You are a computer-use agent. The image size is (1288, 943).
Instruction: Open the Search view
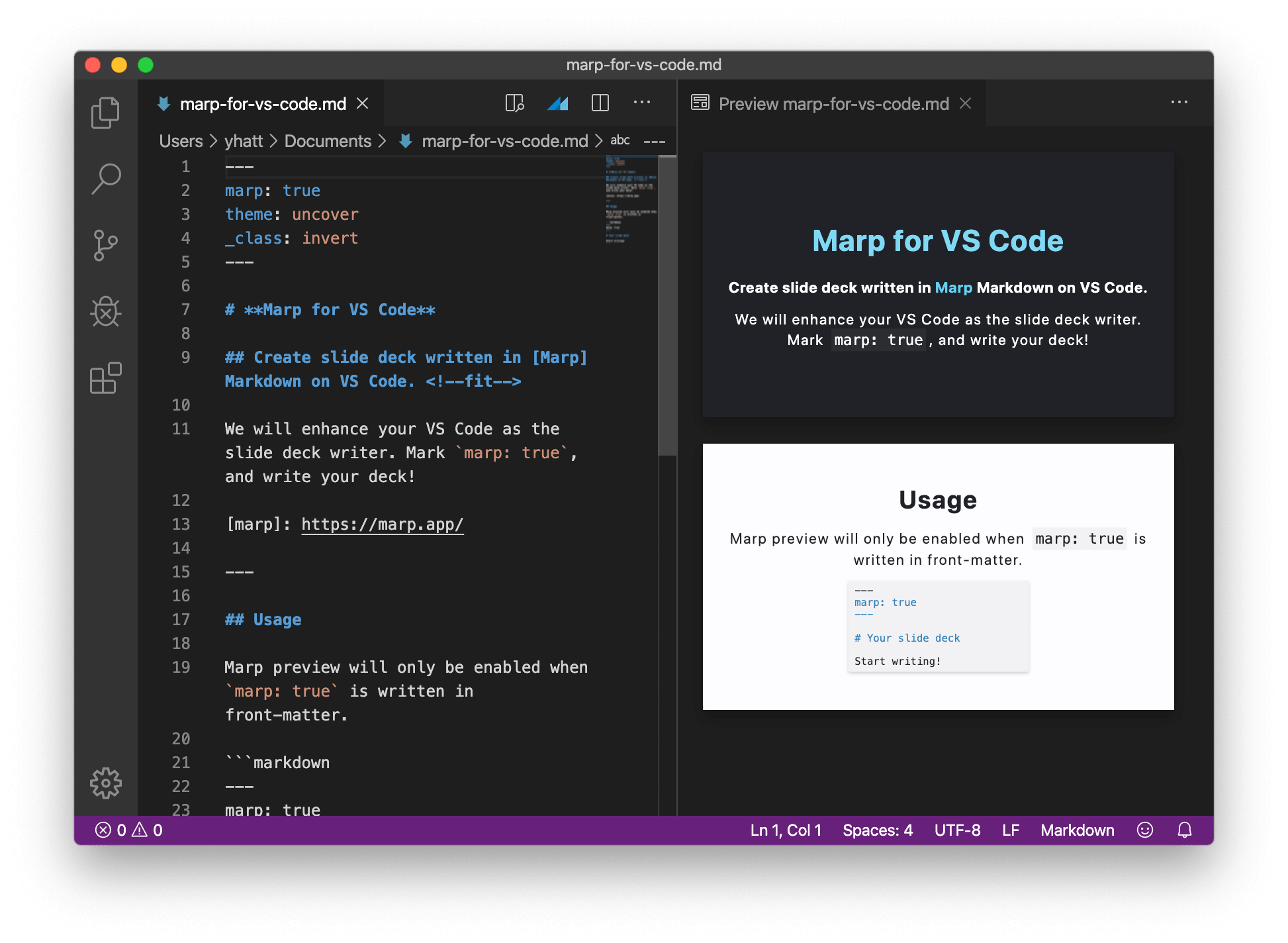(x=106, y=179)
